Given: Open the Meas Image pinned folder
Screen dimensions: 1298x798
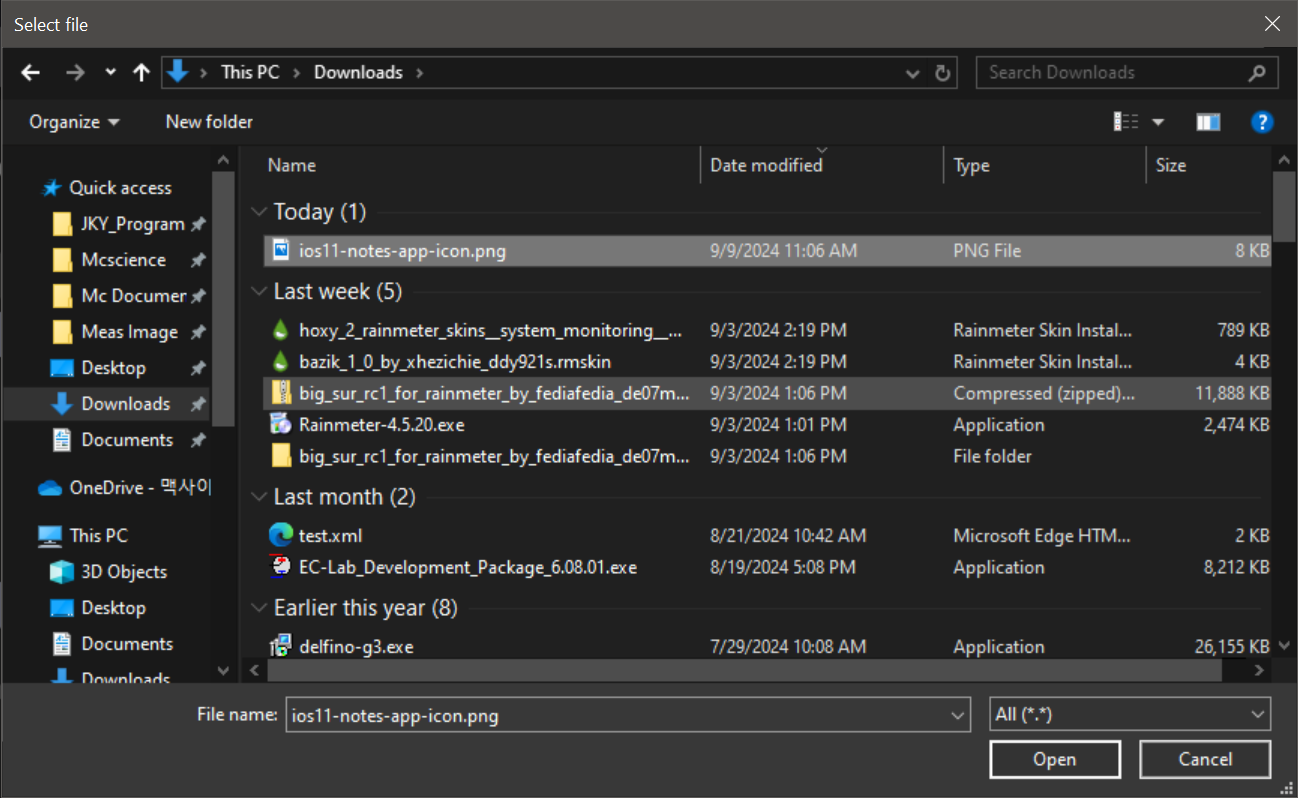Looking at the screenshot, I should 129,332.
